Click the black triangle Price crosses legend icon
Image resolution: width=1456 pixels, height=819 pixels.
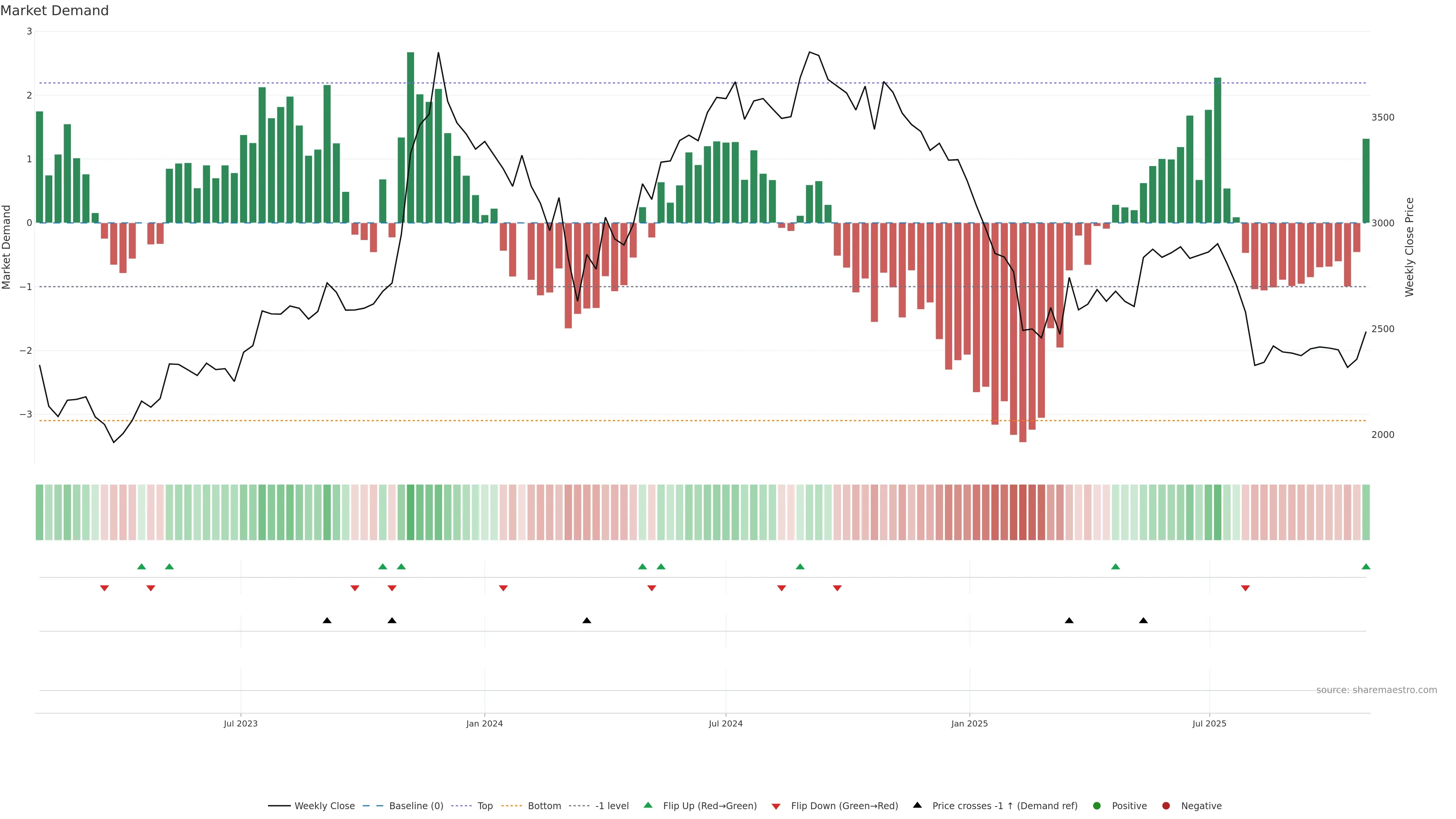(917, 805)
